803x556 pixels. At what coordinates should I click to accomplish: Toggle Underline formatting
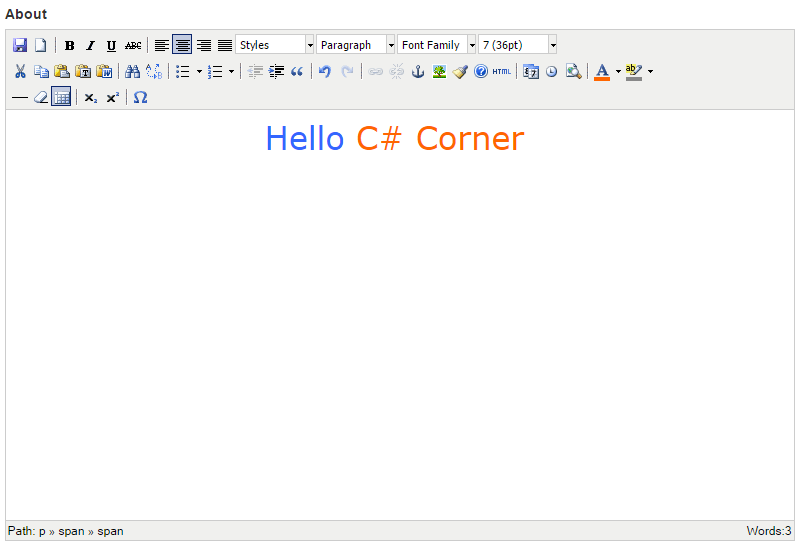(x=111, y=45)
